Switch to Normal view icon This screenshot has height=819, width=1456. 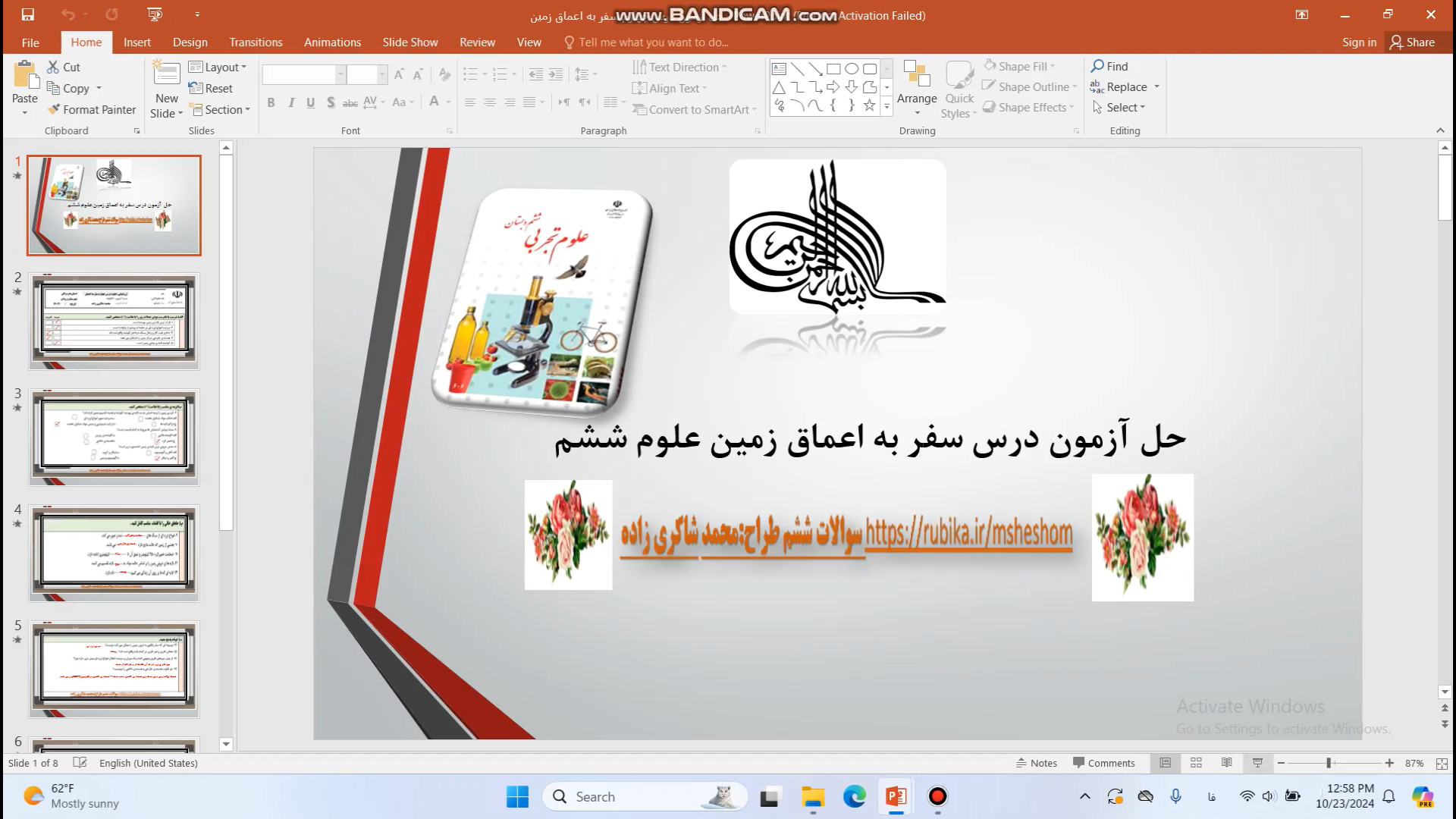tap(1166, 763)
